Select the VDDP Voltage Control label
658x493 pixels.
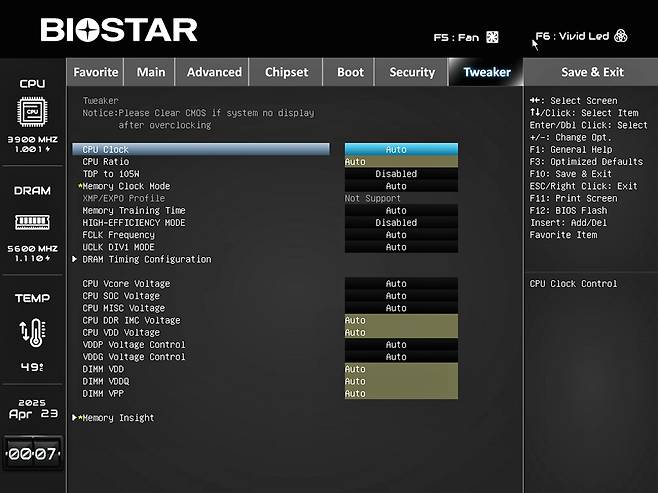(134, 344)
